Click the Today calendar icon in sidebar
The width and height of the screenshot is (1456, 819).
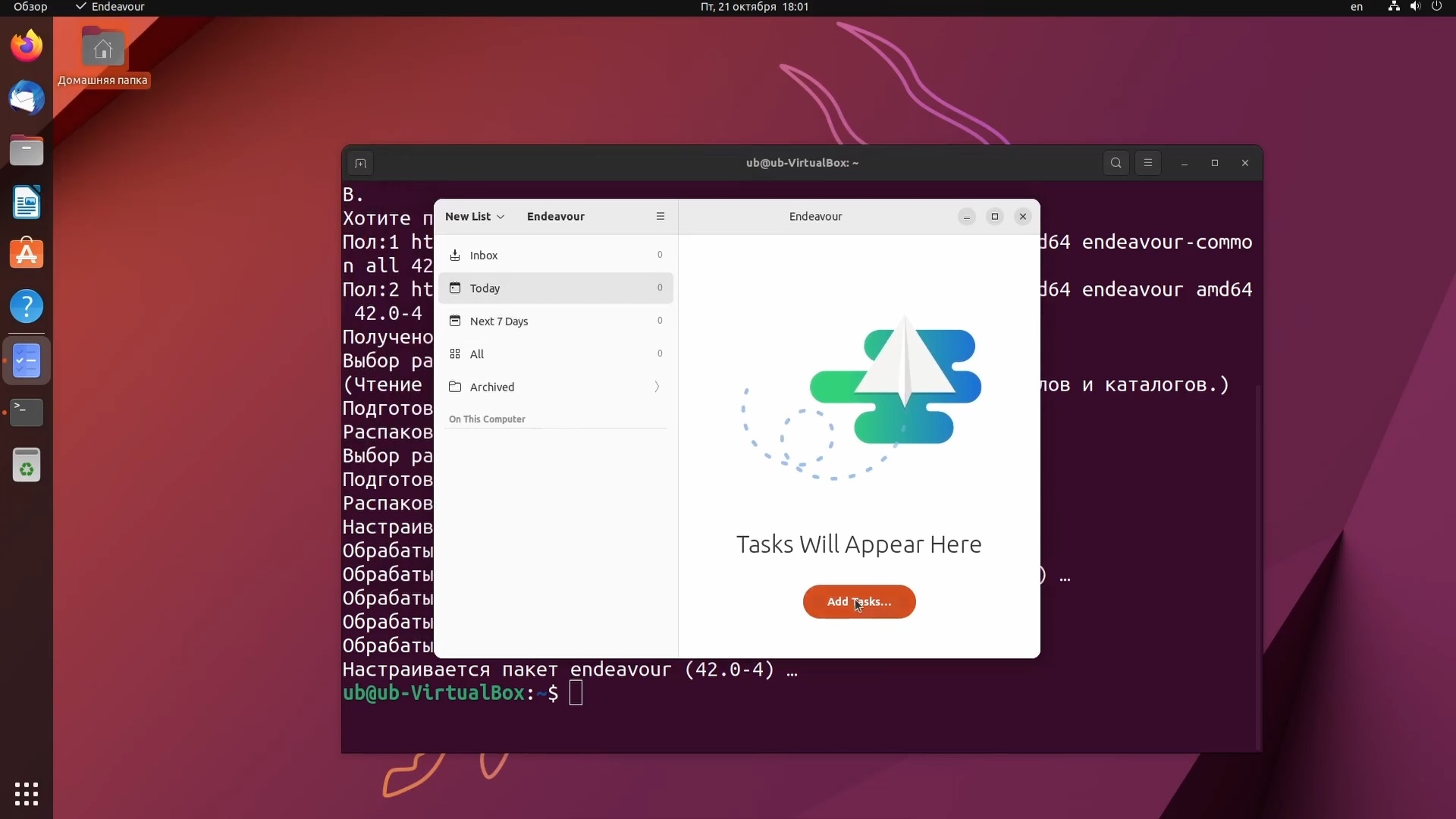pos(455,288)
